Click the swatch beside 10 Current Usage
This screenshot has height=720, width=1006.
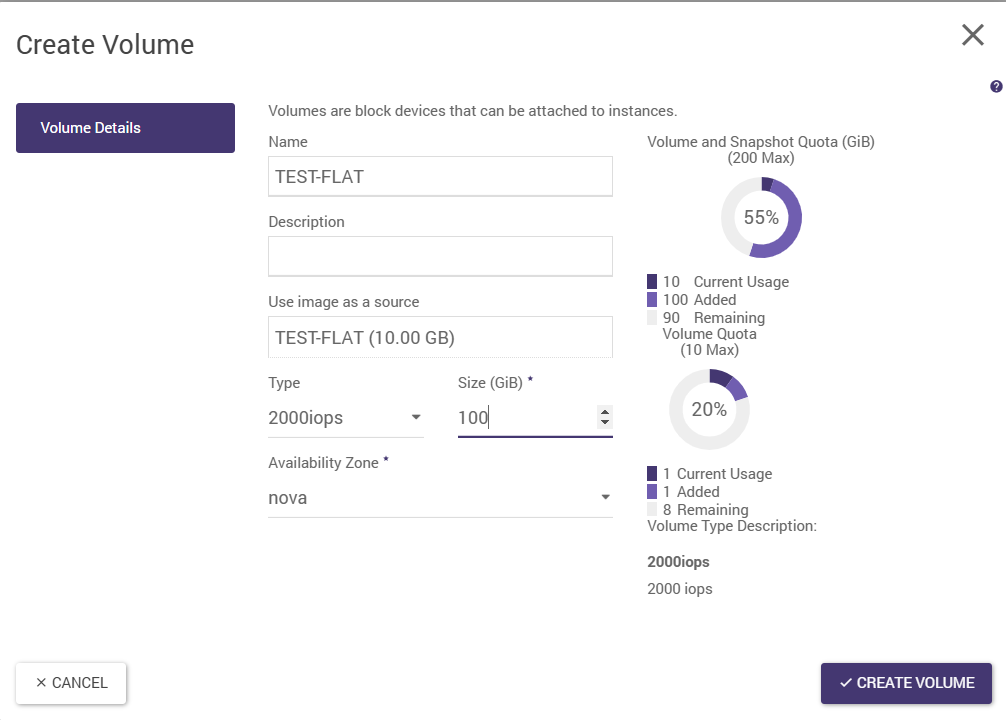tap(652, 282)
